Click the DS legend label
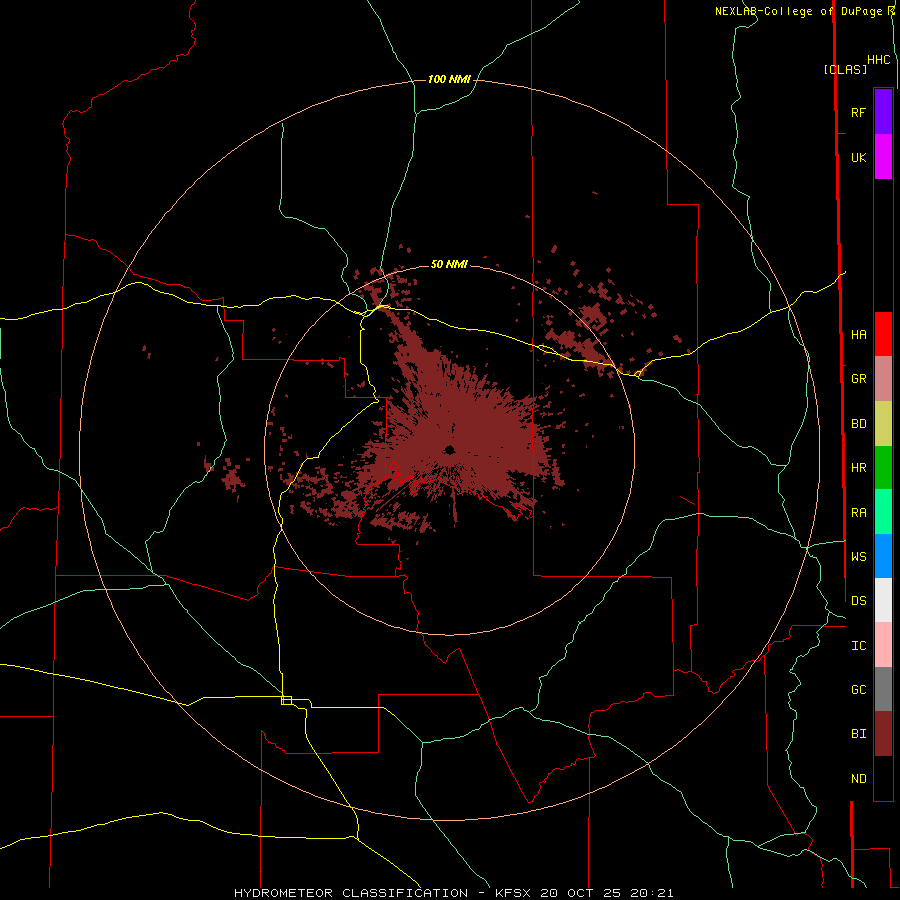900x900 pixels. [x=858, y=600]
